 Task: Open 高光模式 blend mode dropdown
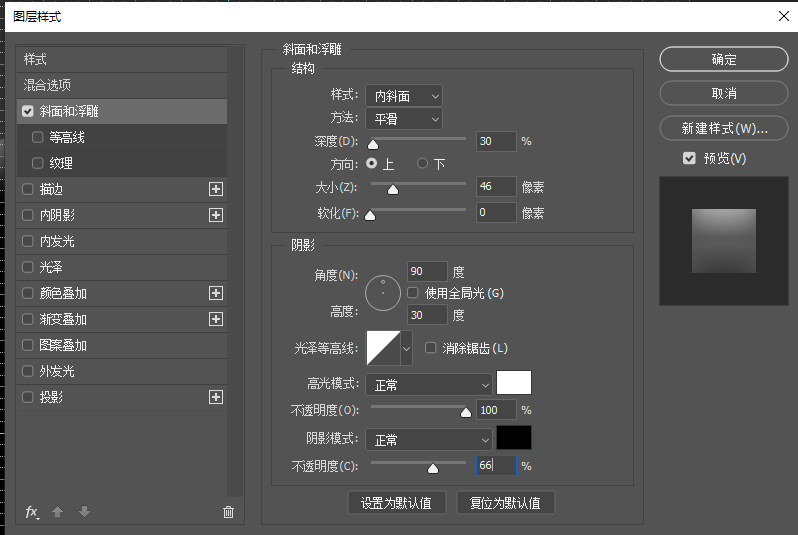[x=429, y=385]
